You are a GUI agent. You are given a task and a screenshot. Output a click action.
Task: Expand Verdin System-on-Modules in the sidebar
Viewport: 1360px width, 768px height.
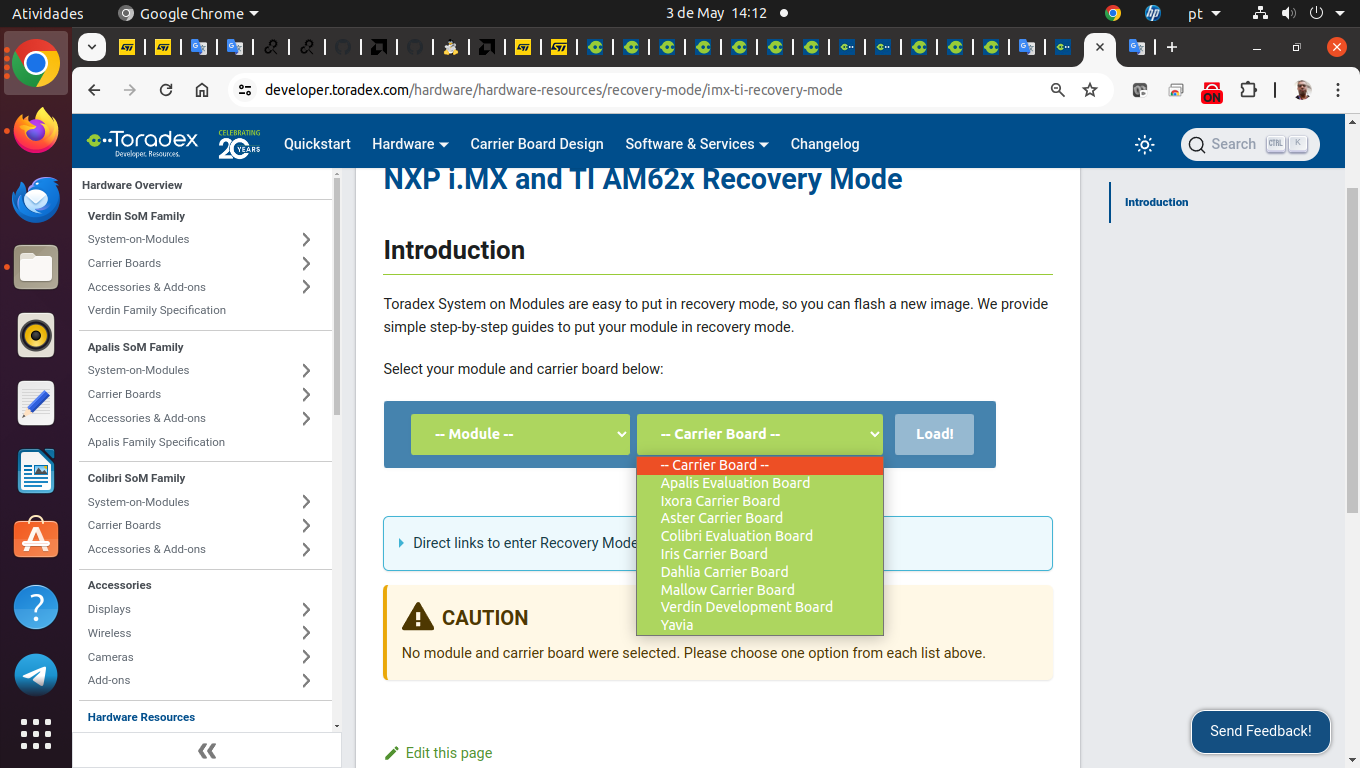tap(306, 239)
